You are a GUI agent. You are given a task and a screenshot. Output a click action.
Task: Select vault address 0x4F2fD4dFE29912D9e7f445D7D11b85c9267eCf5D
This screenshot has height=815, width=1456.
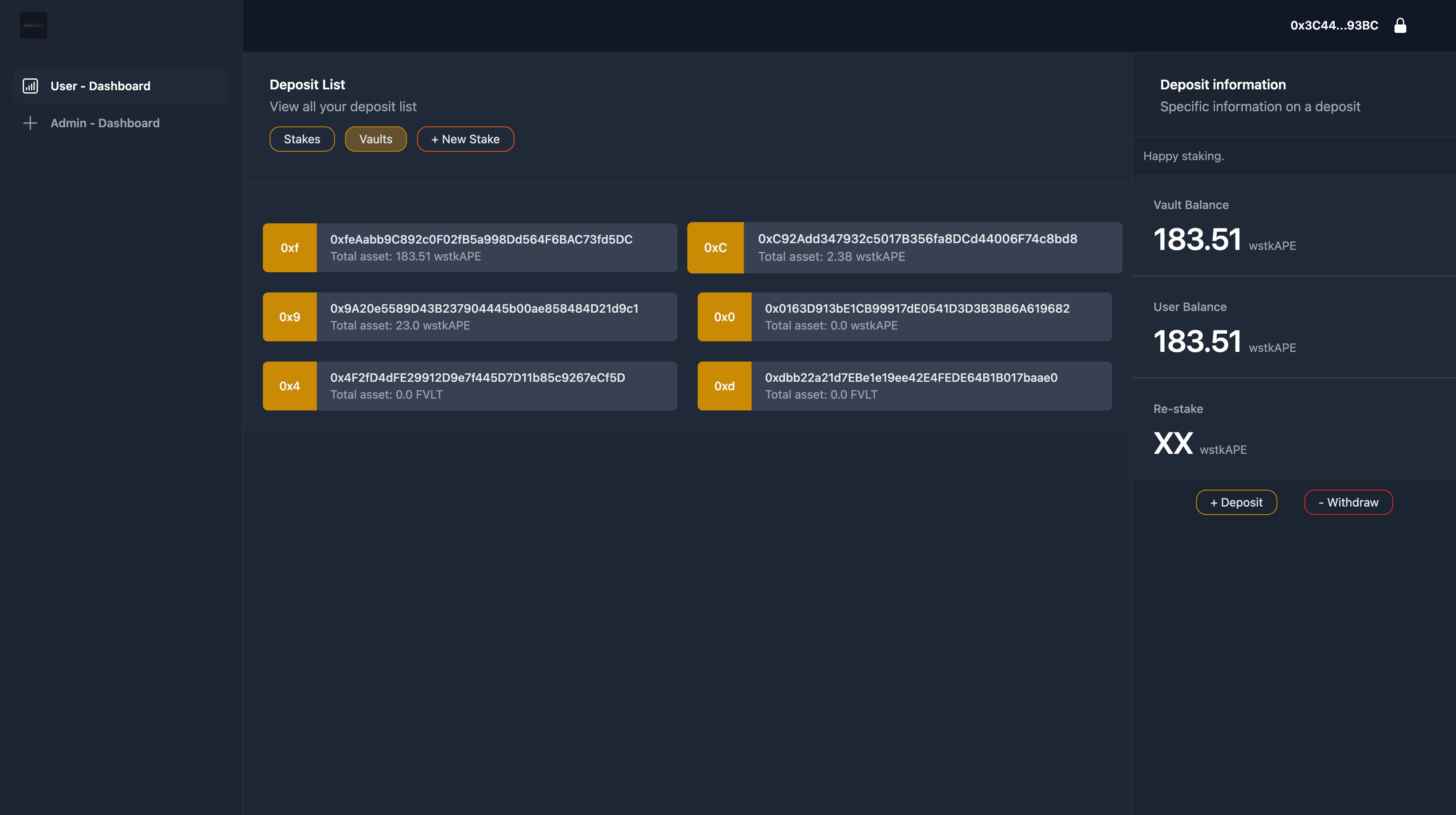tap(478, 378)
